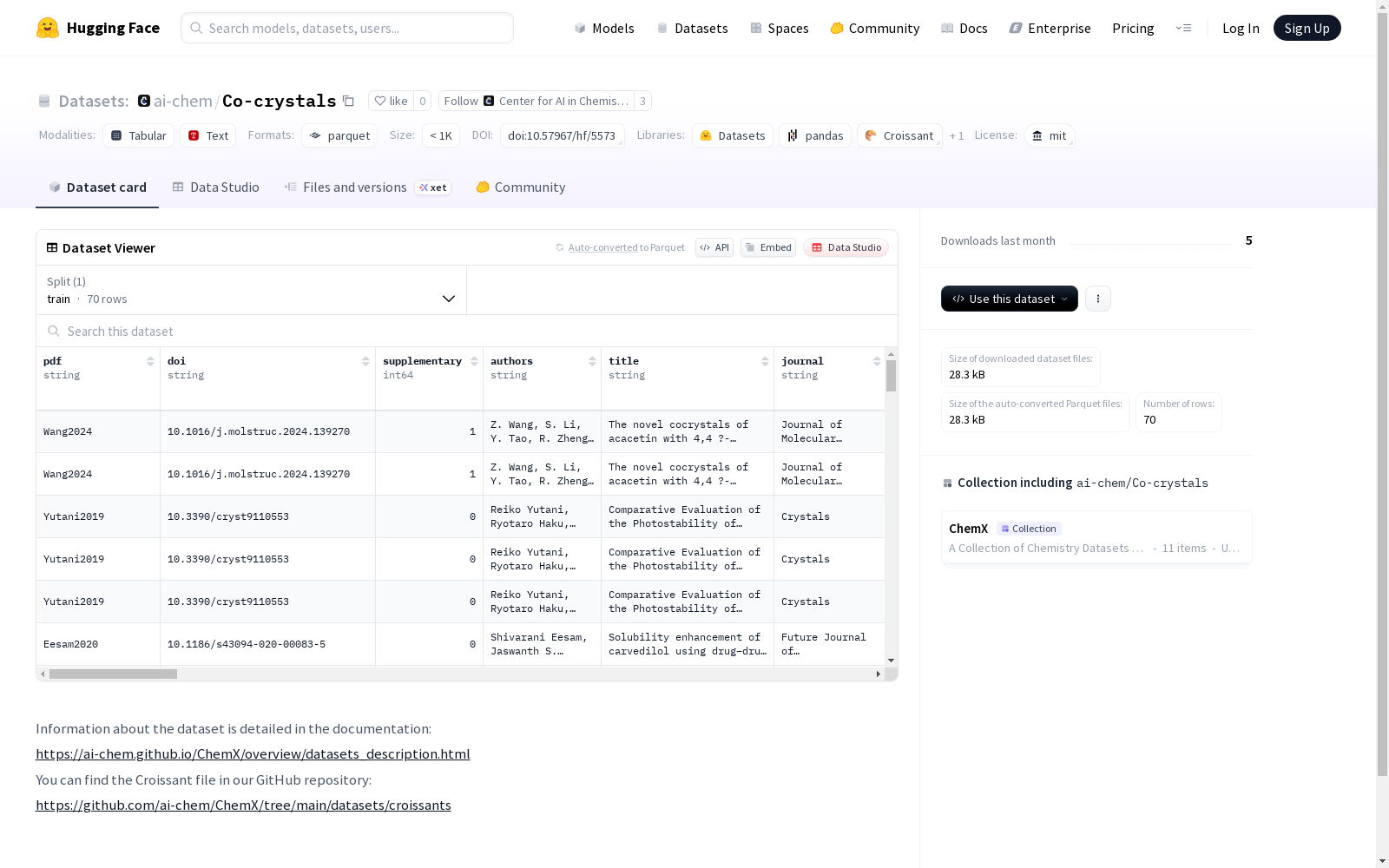
Task: Open the Use this dataset dropdown
Action: (1010, 299)
